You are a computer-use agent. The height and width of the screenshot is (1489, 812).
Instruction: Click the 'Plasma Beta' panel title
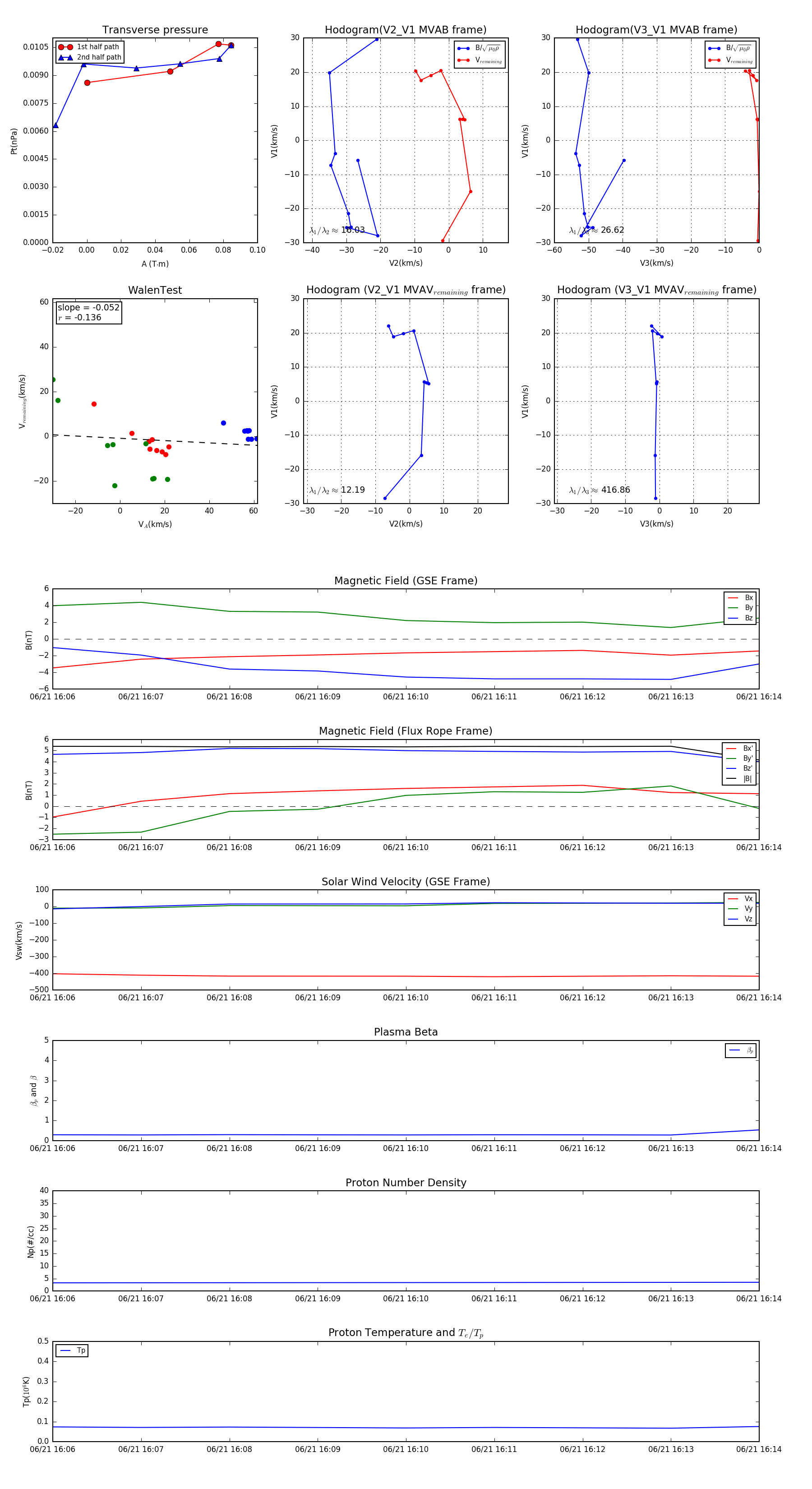pos(406,1032)
